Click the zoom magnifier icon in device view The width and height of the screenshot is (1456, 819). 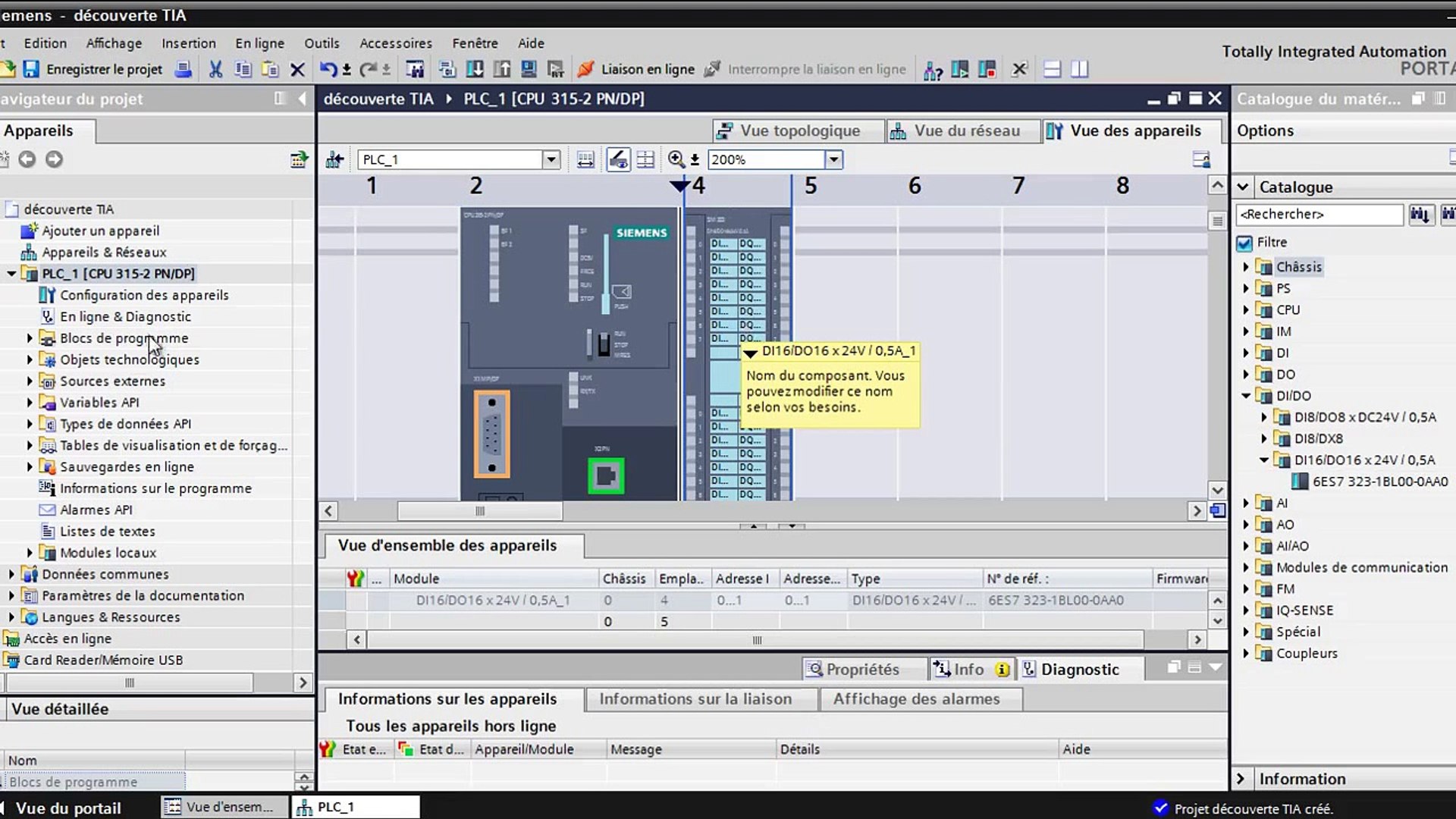(x=676, y=159)
